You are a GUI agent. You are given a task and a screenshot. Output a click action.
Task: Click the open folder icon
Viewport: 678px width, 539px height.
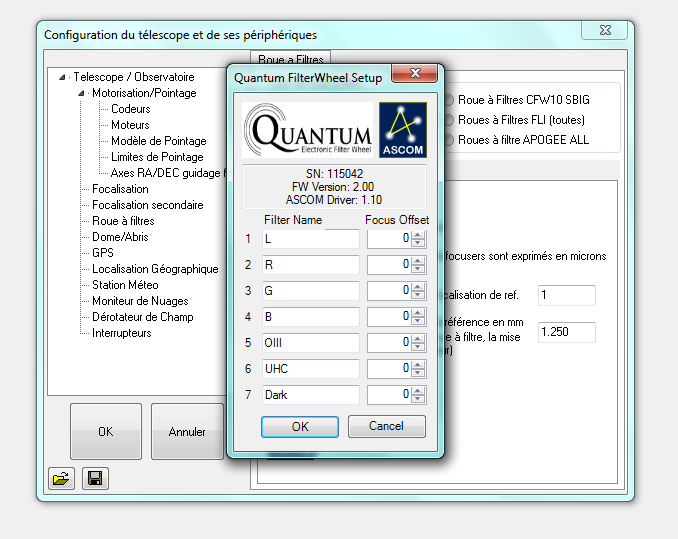point(62,479)
